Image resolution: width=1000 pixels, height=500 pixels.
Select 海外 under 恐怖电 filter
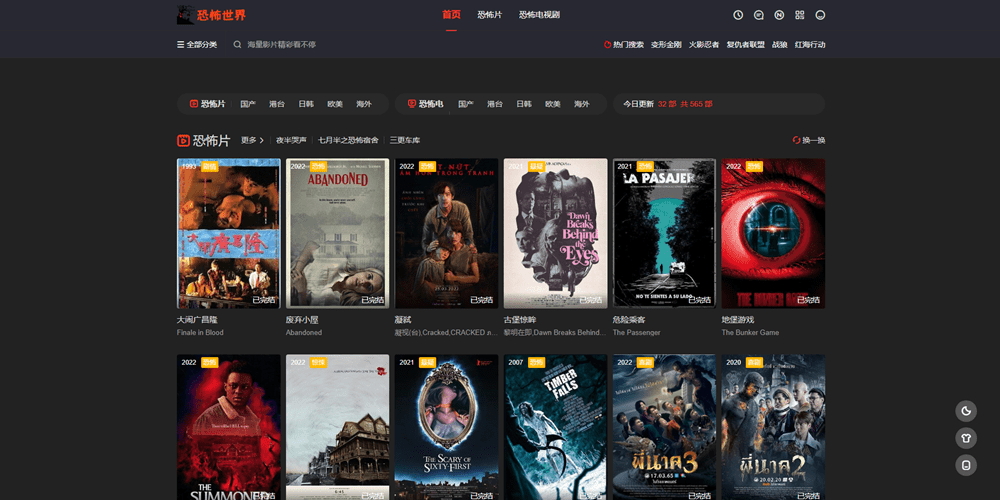tap(582, 104)
